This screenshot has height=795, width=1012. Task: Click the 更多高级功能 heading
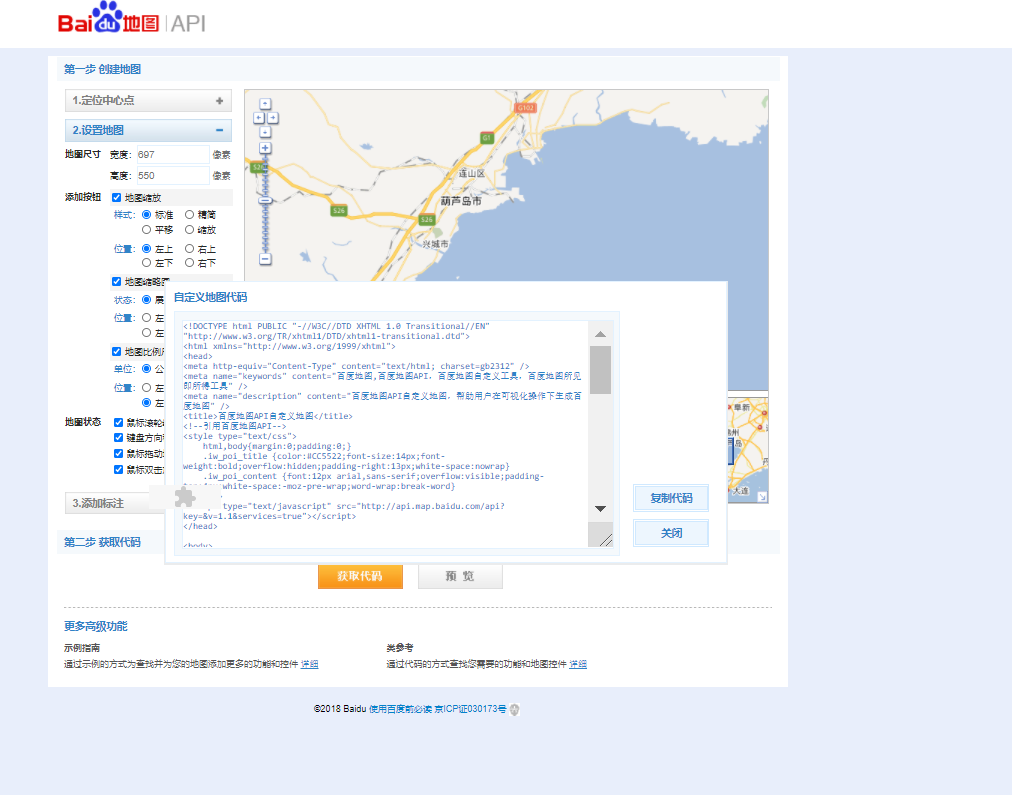tap(96, 626)
